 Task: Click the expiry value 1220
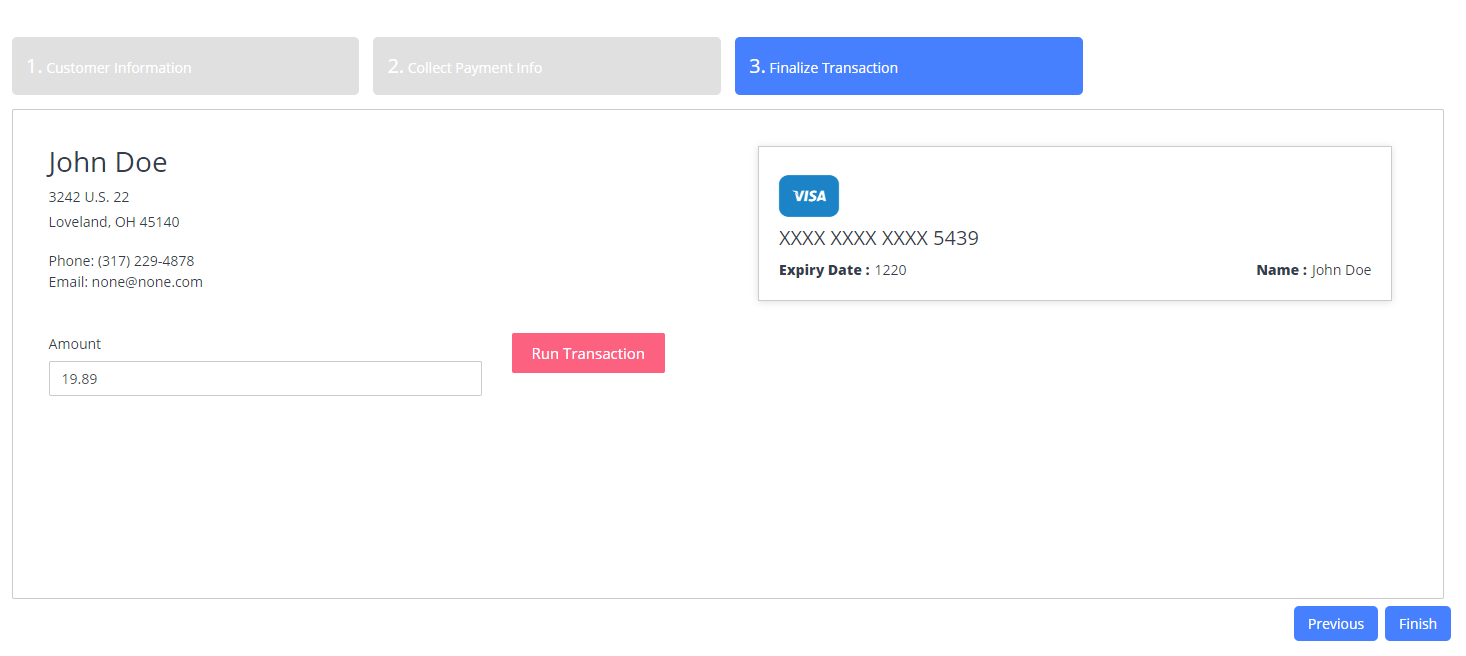[890, 270]
